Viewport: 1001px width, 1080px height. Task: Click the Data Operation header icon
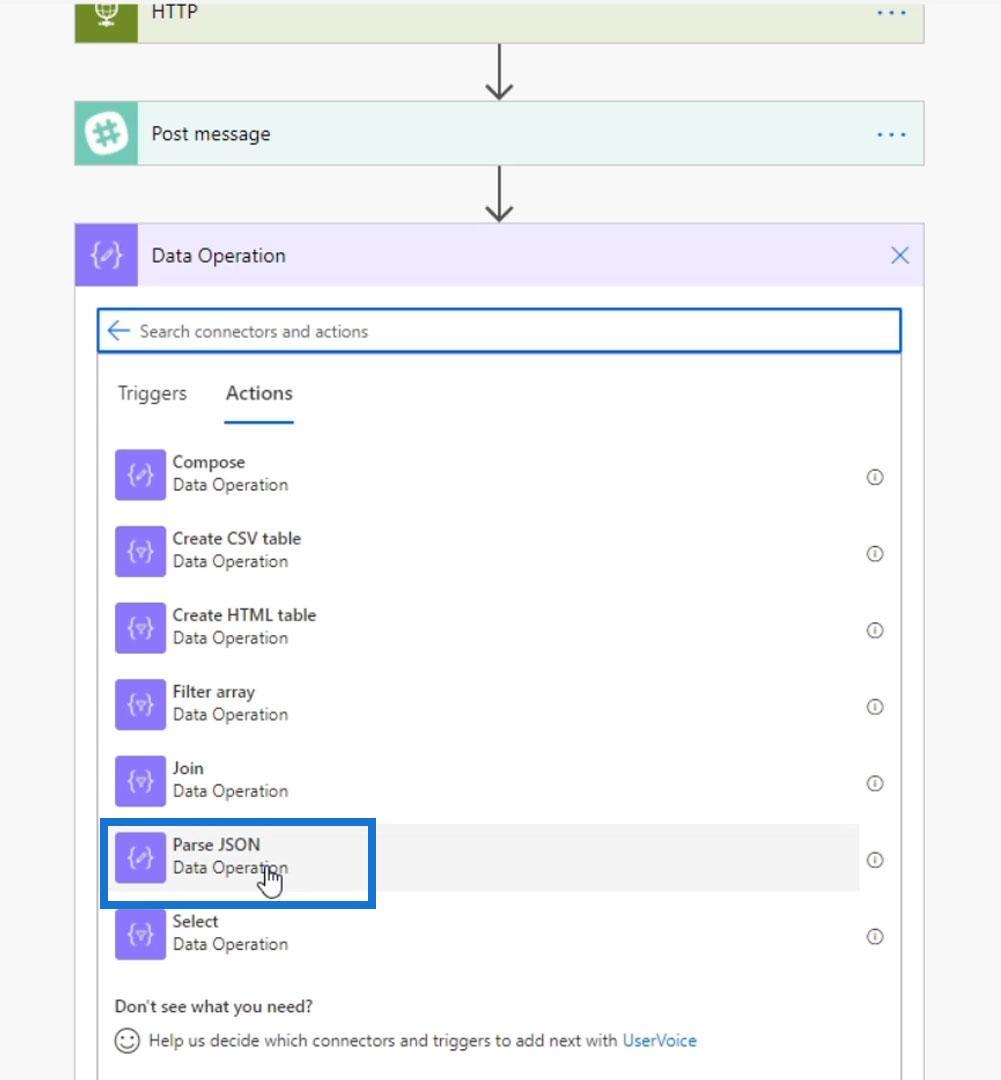pos(106,256)
